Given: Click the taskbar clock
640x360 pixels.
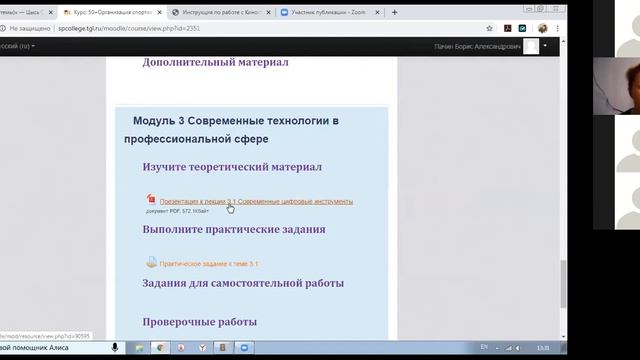Looking at the screenshot, I should [543, 348].
